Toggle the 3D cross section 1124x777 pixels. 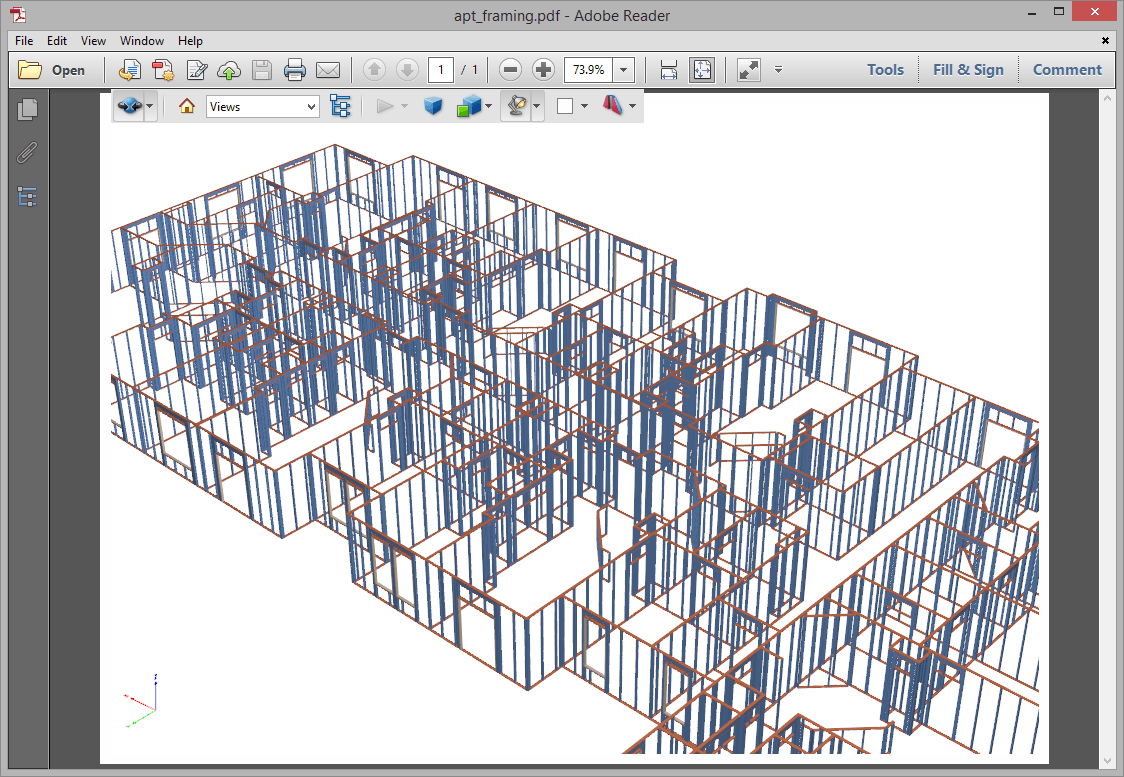pos(613,106)
